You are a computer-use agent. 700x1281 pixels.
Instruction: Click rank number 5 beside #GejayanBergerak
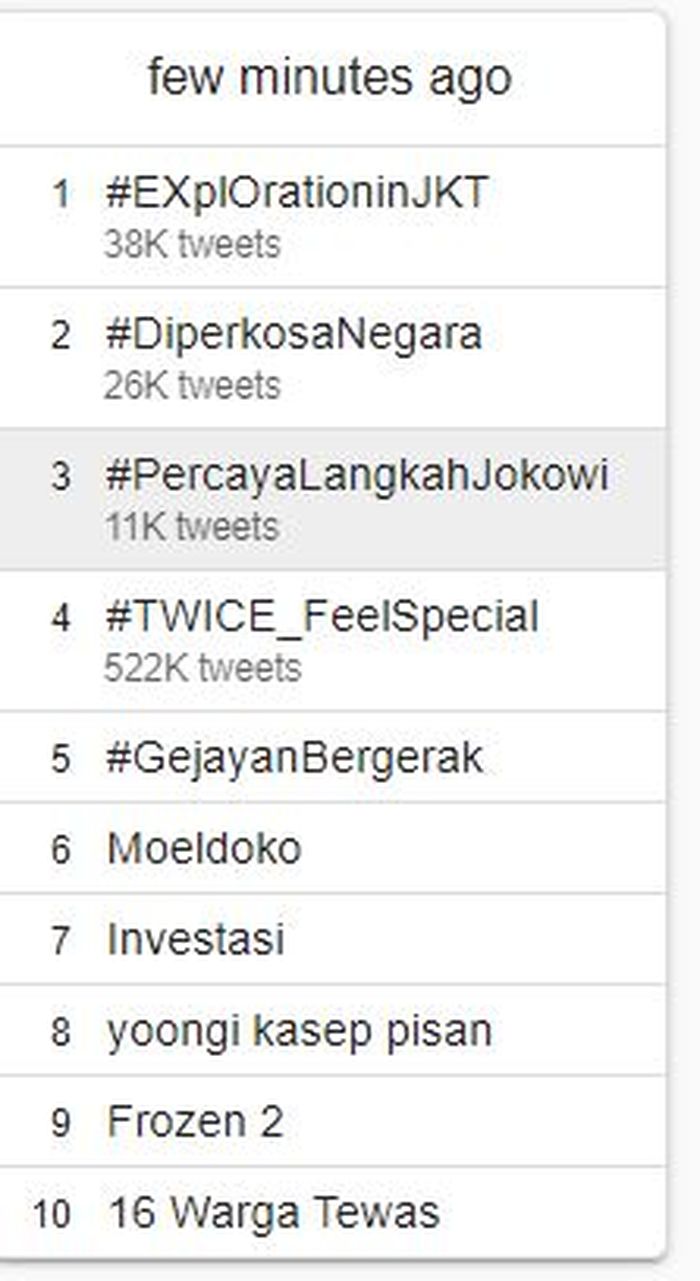click(61, 759)
